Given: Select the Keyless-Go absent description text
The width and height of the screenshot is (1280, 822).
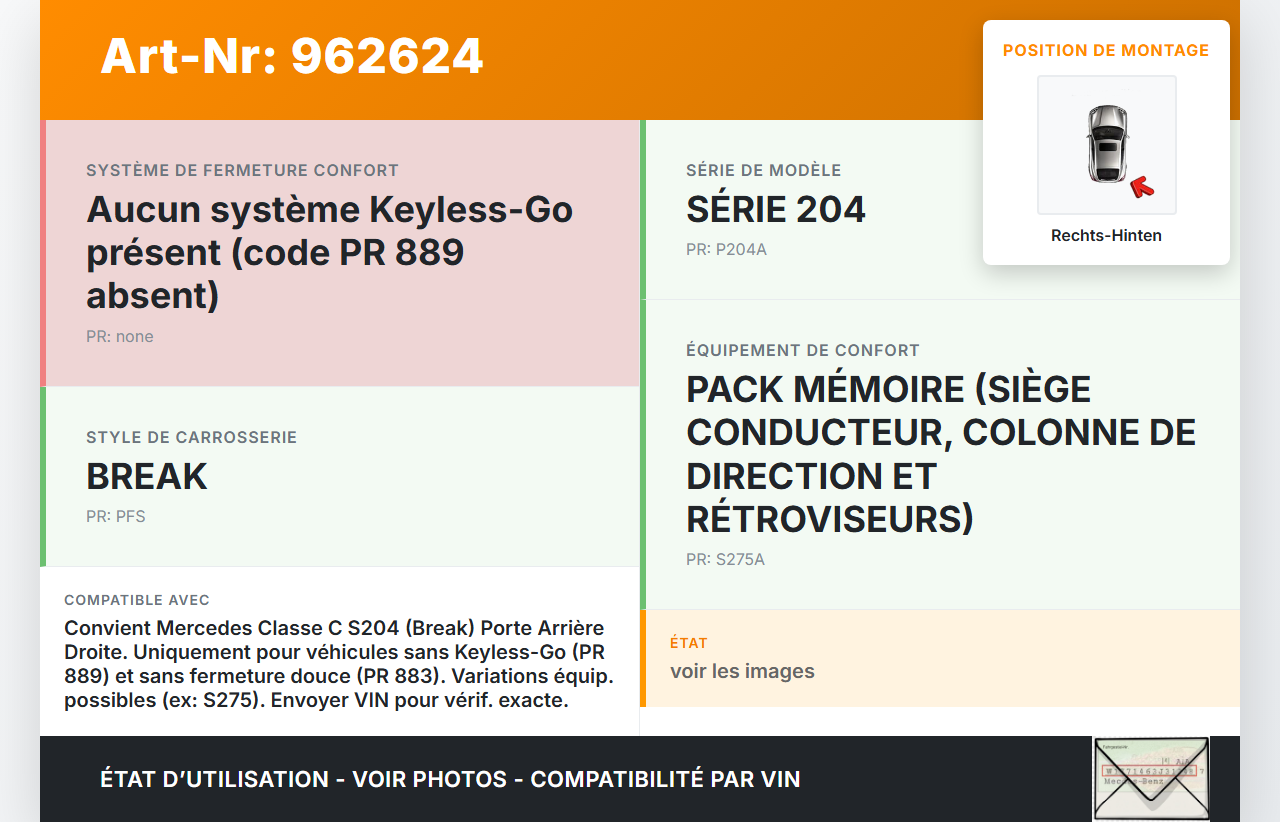Looking at the screenshot, I should (330, 252).
